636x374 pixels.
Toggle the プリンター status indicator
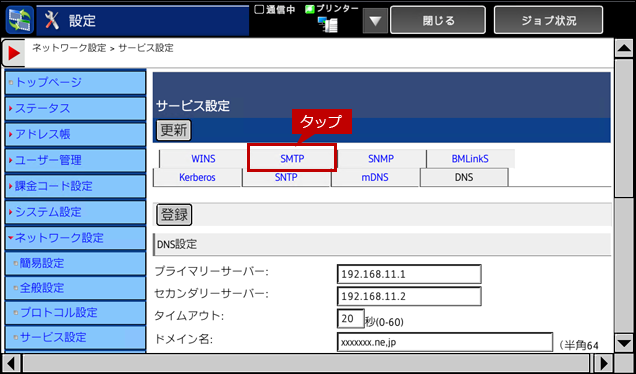click(x=310, y=10)
